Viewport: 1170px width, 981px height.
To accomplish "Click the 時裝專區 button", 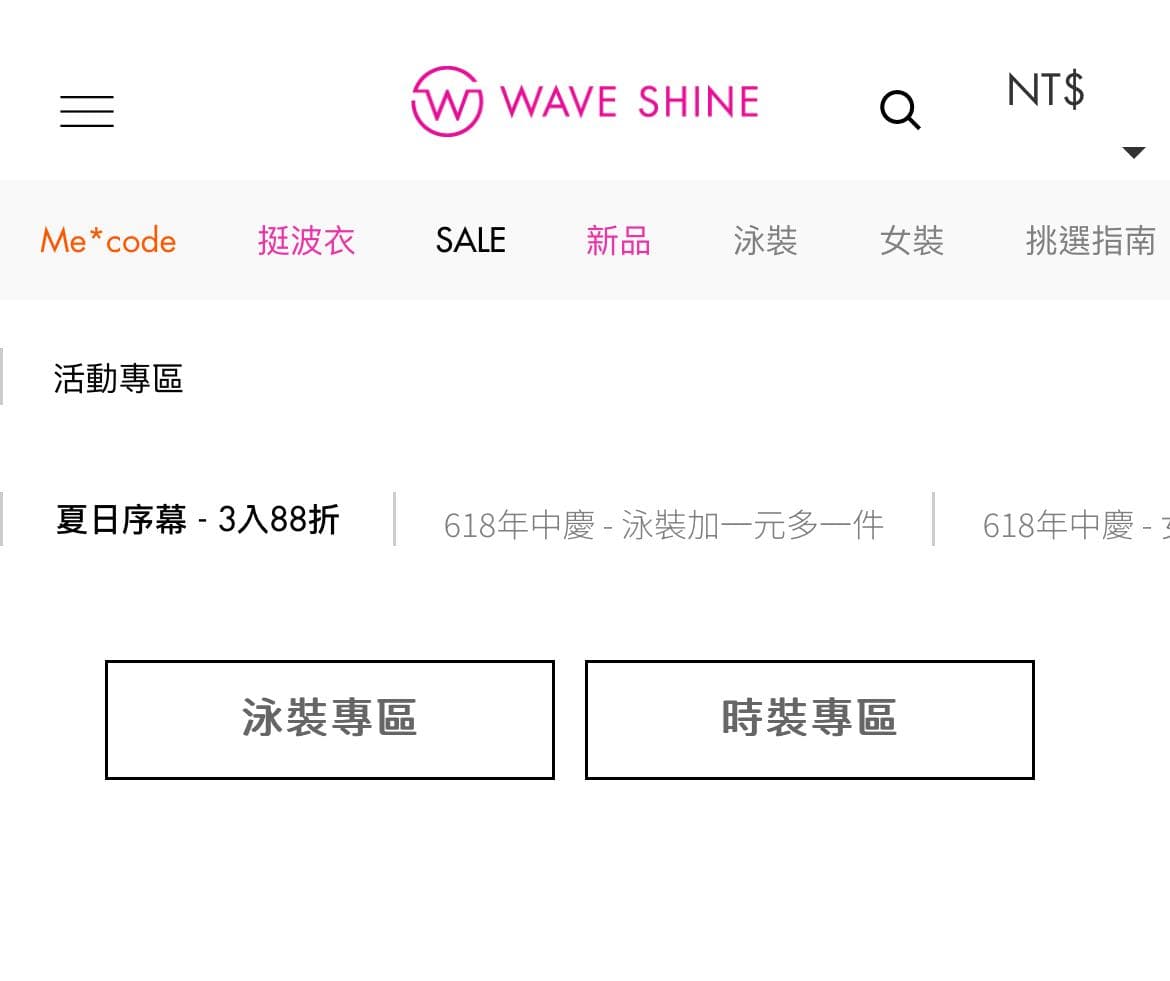I will point(809,719).
